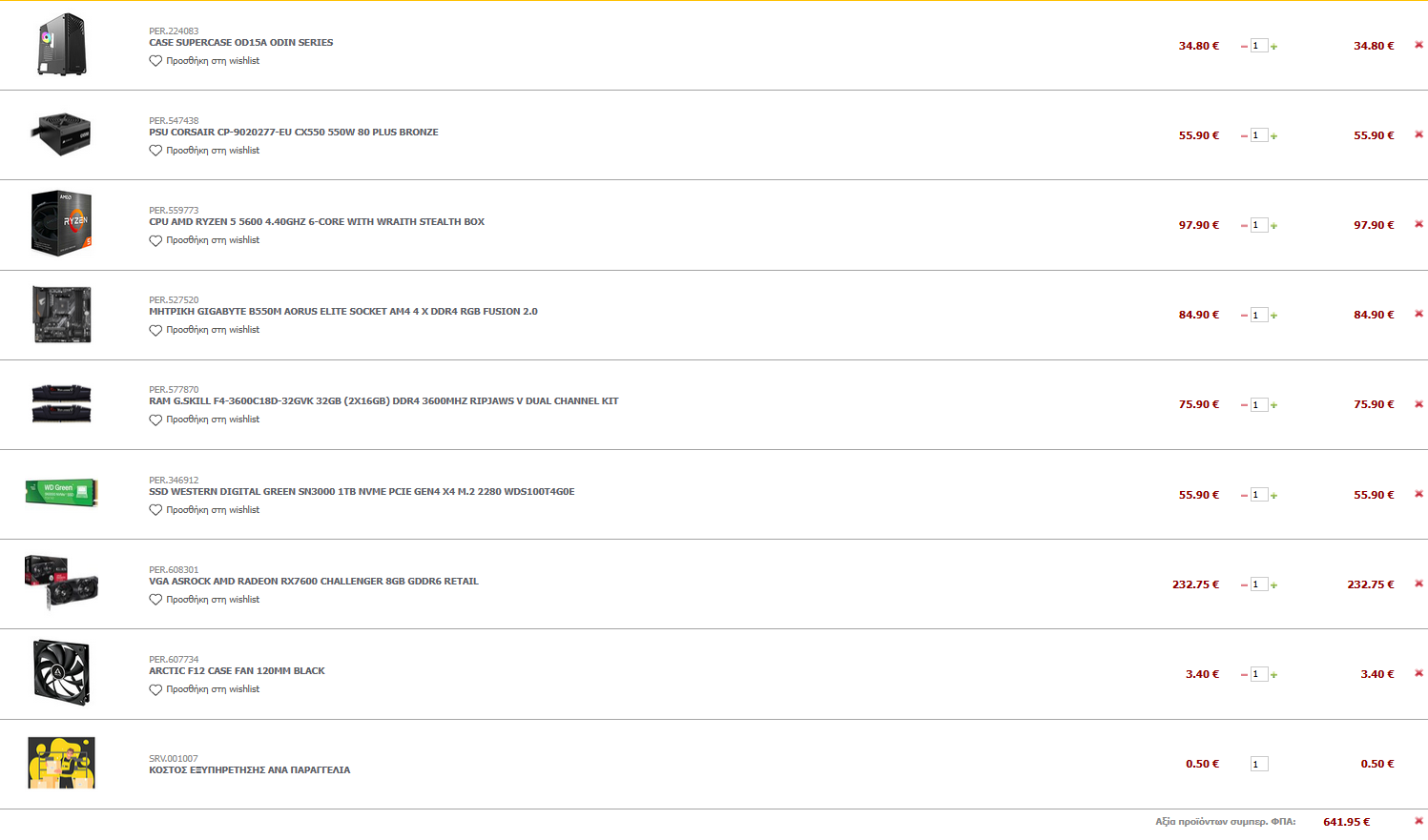Screen dimensions: 1428x840
Task: Click the G.Skill RAM thumbnail
Action: (x=61, y=403)
